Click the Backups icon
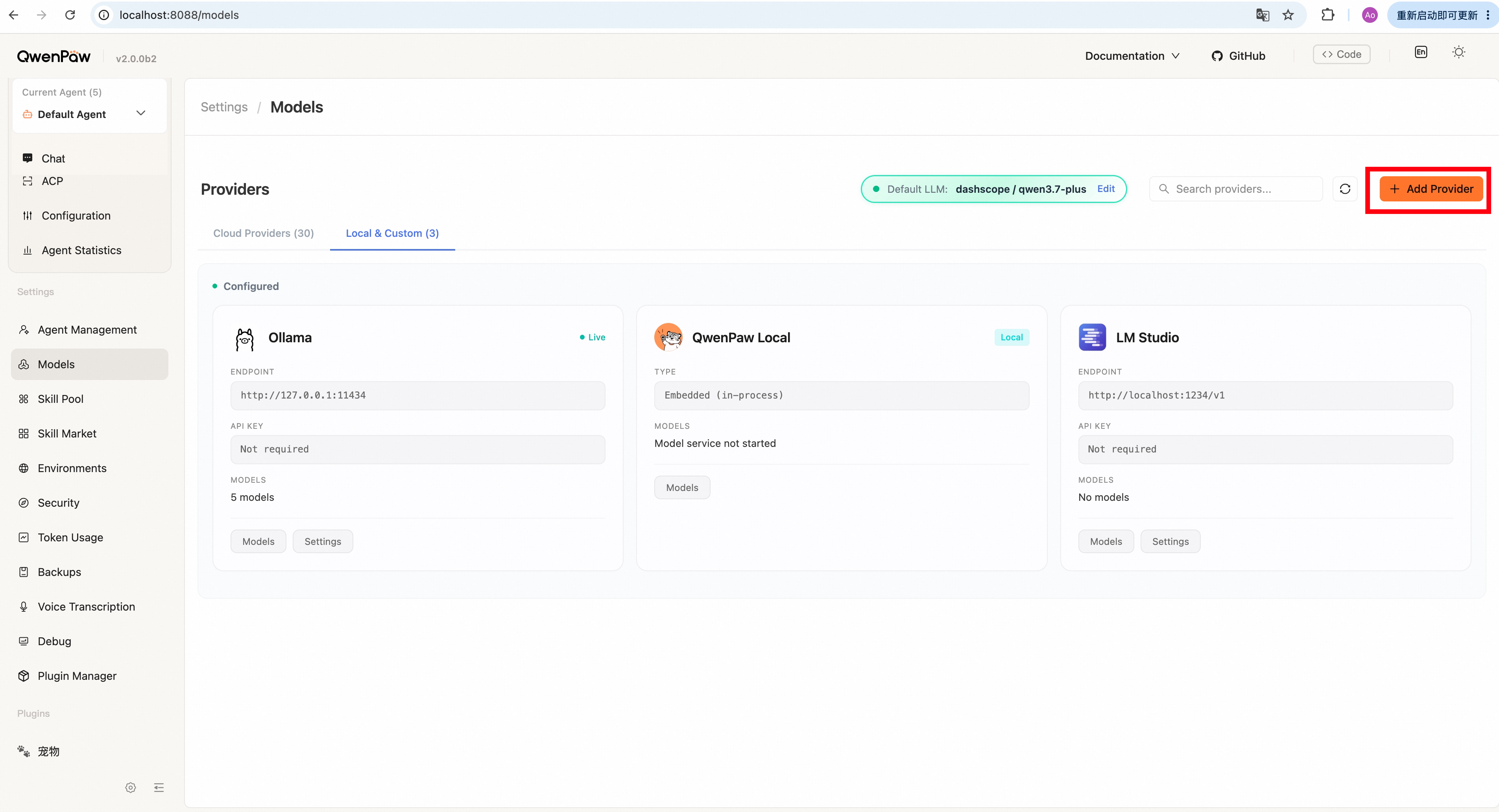The height and width of the screenshot is (812, 1499). 23,572
